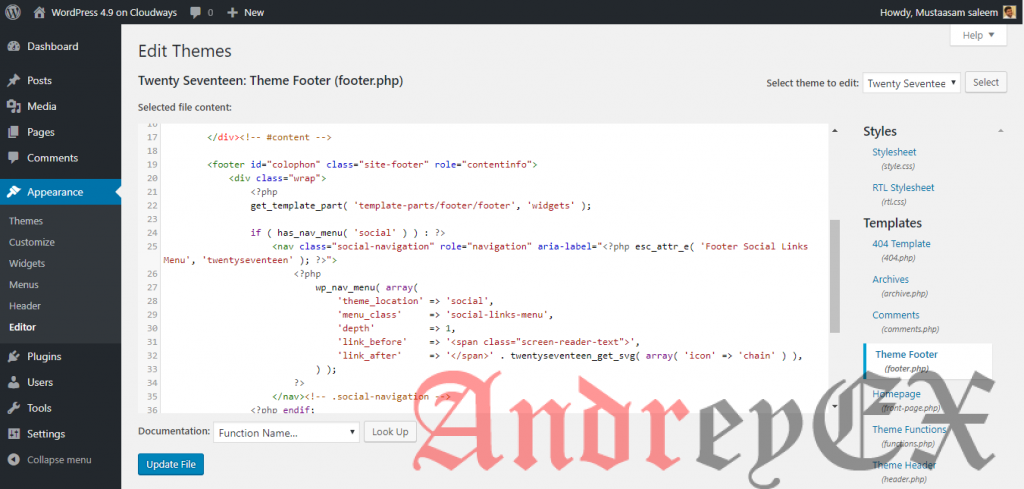1024x489 pixels.
Task: Open the Customize submenu item
Action: (x=31, y=242)
